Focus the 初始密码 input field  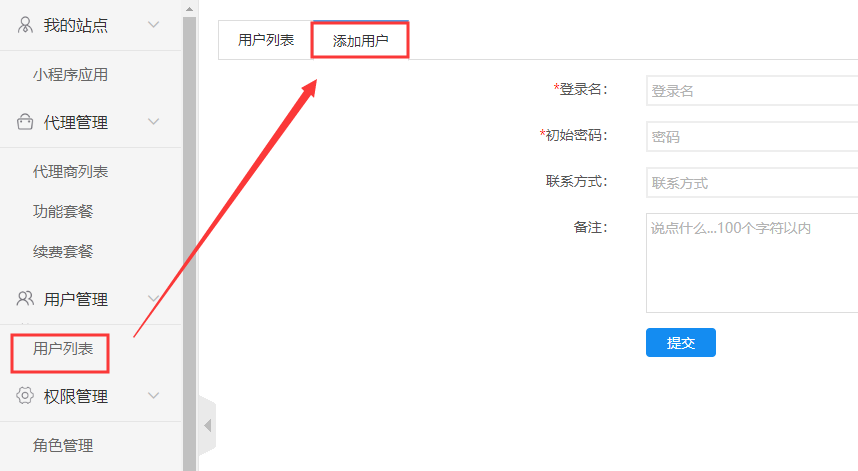[752, 136]
